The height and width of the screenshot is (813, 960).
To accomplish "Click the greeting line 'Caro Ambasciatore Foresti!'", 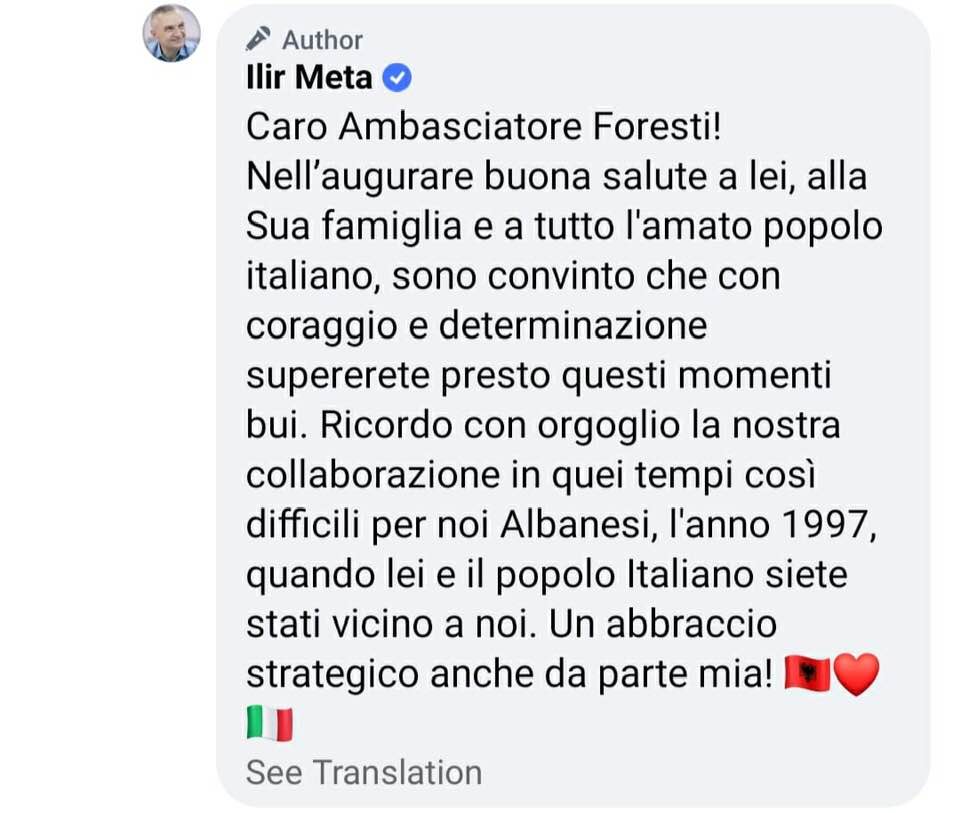I will 484,127.
